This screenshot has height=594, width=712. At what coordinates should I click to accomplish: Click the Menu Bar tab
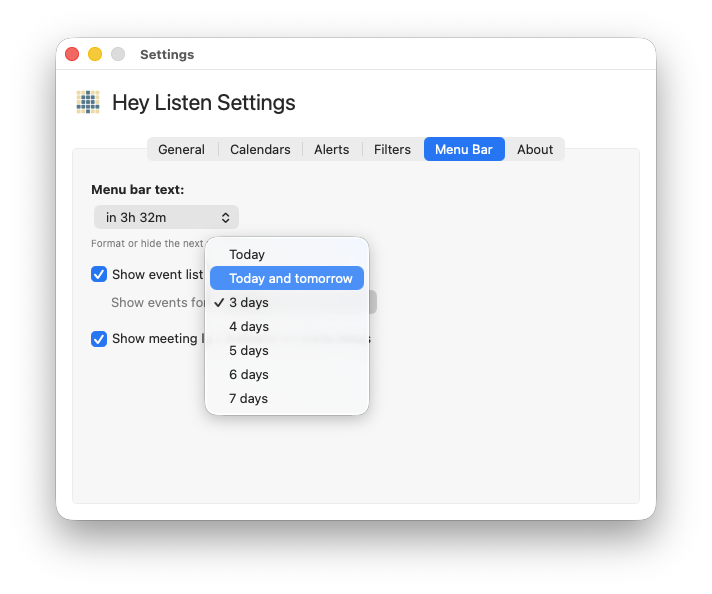tap(464, 149)
